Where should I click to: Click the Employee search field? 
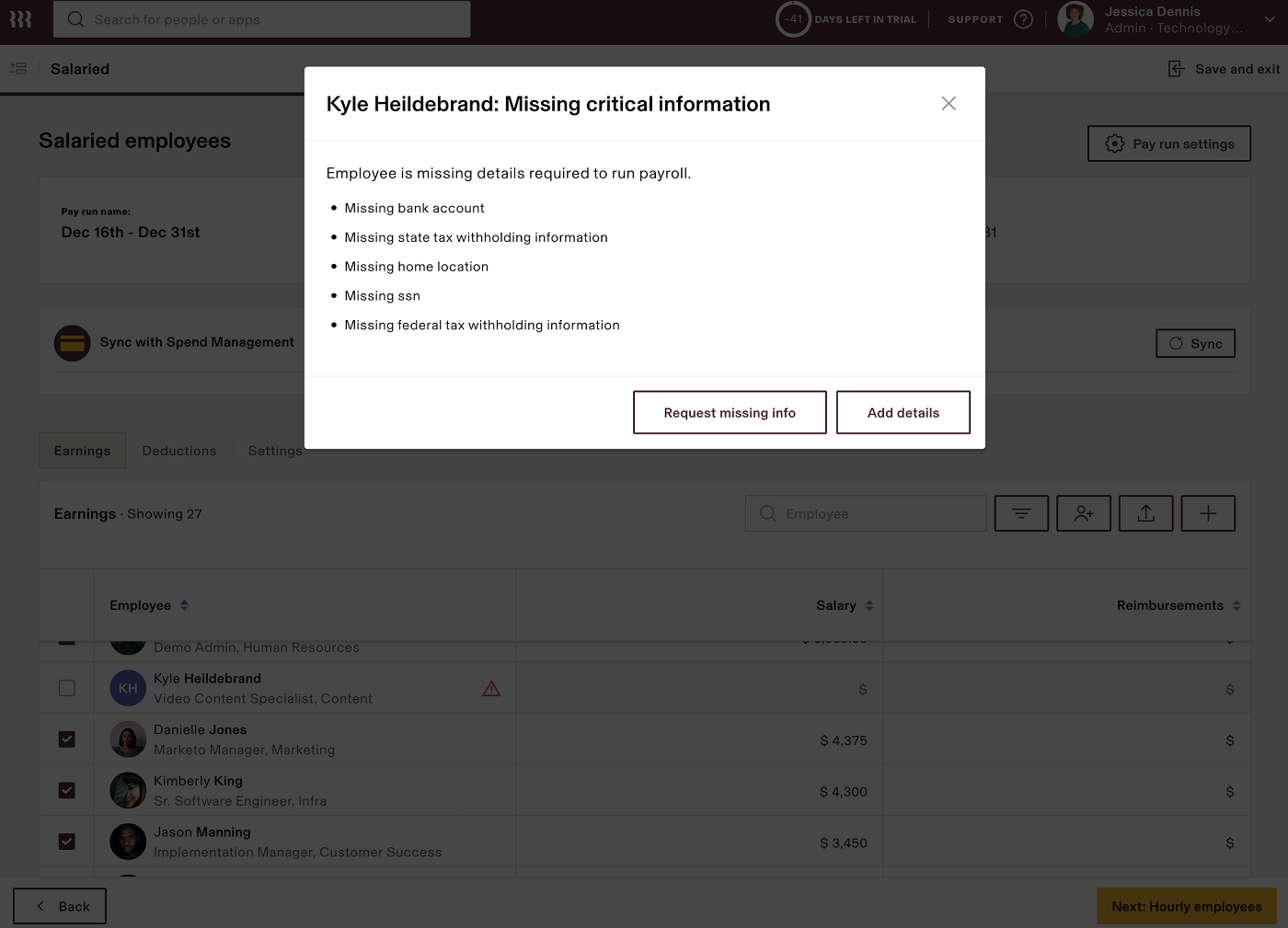[x=866, y=513]
